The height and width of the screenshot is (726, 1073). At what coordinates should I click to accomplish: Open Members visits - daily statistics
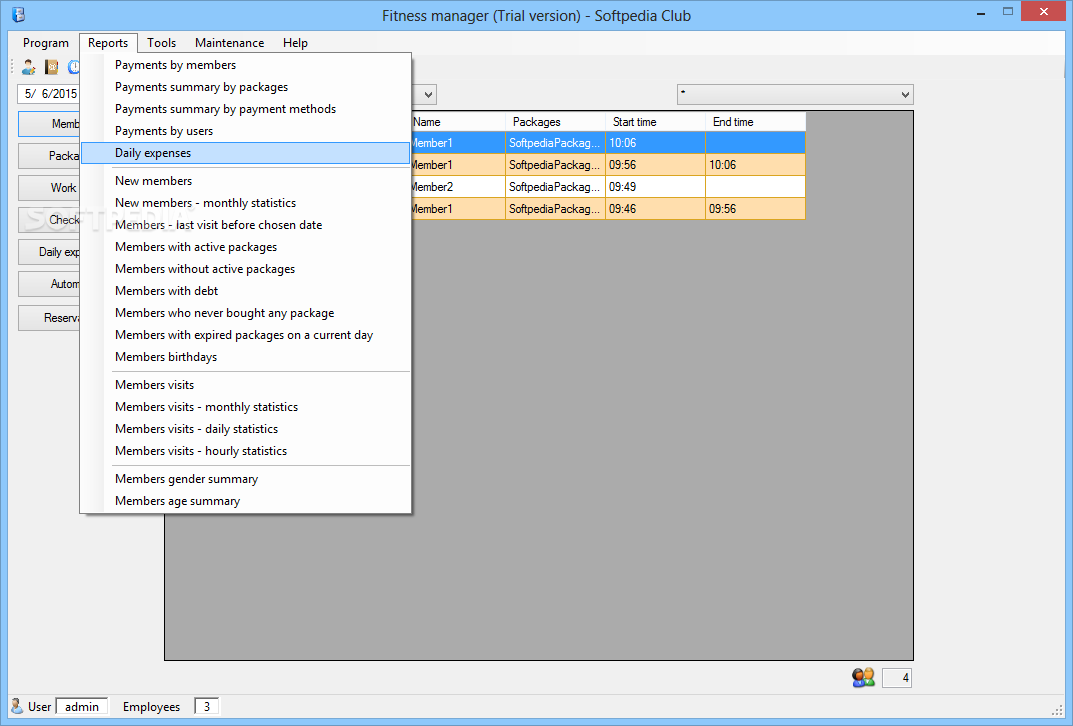coord(246,429)
